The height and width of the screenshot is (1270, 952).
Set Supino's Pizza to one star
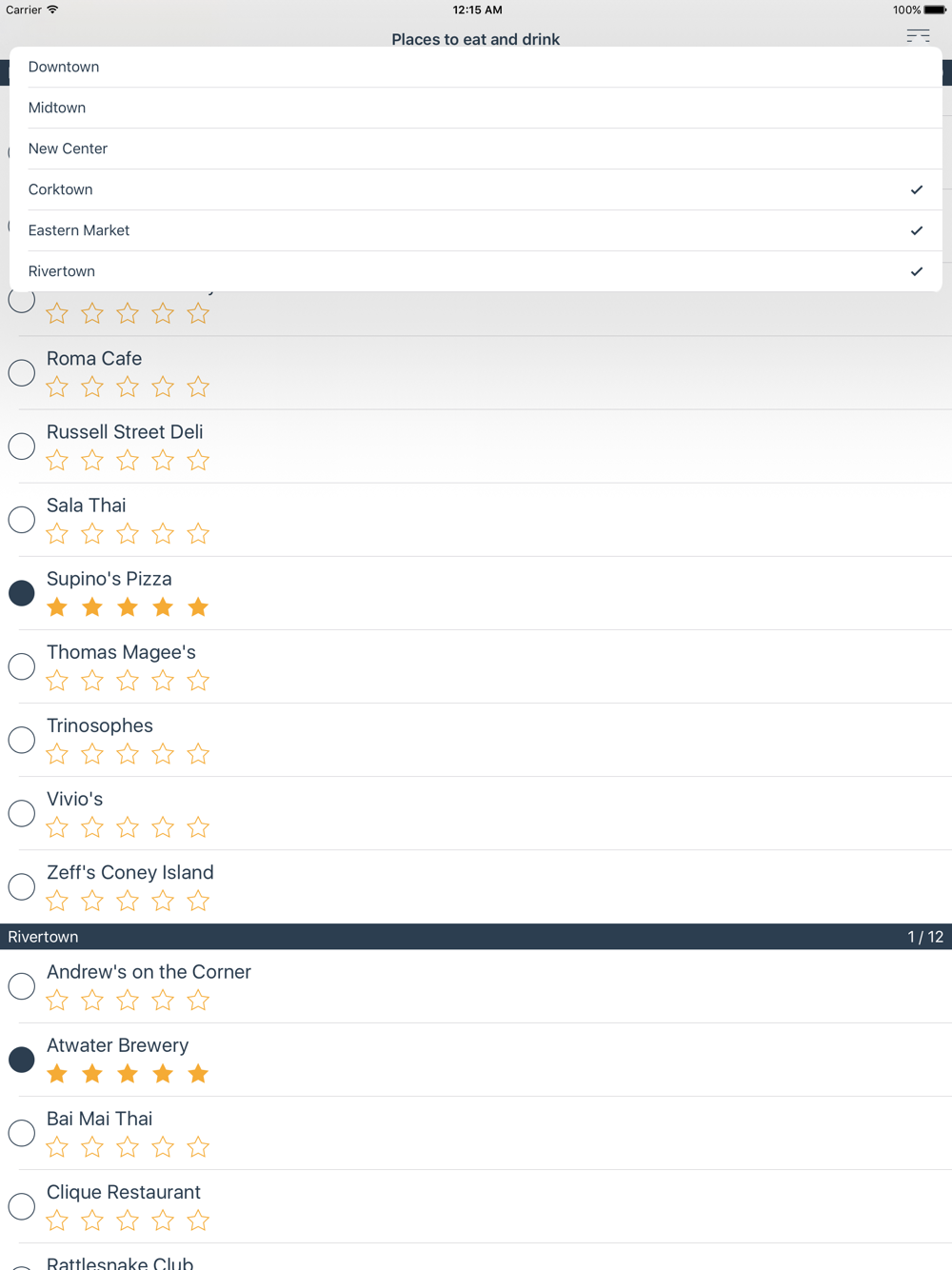(57, 606)
